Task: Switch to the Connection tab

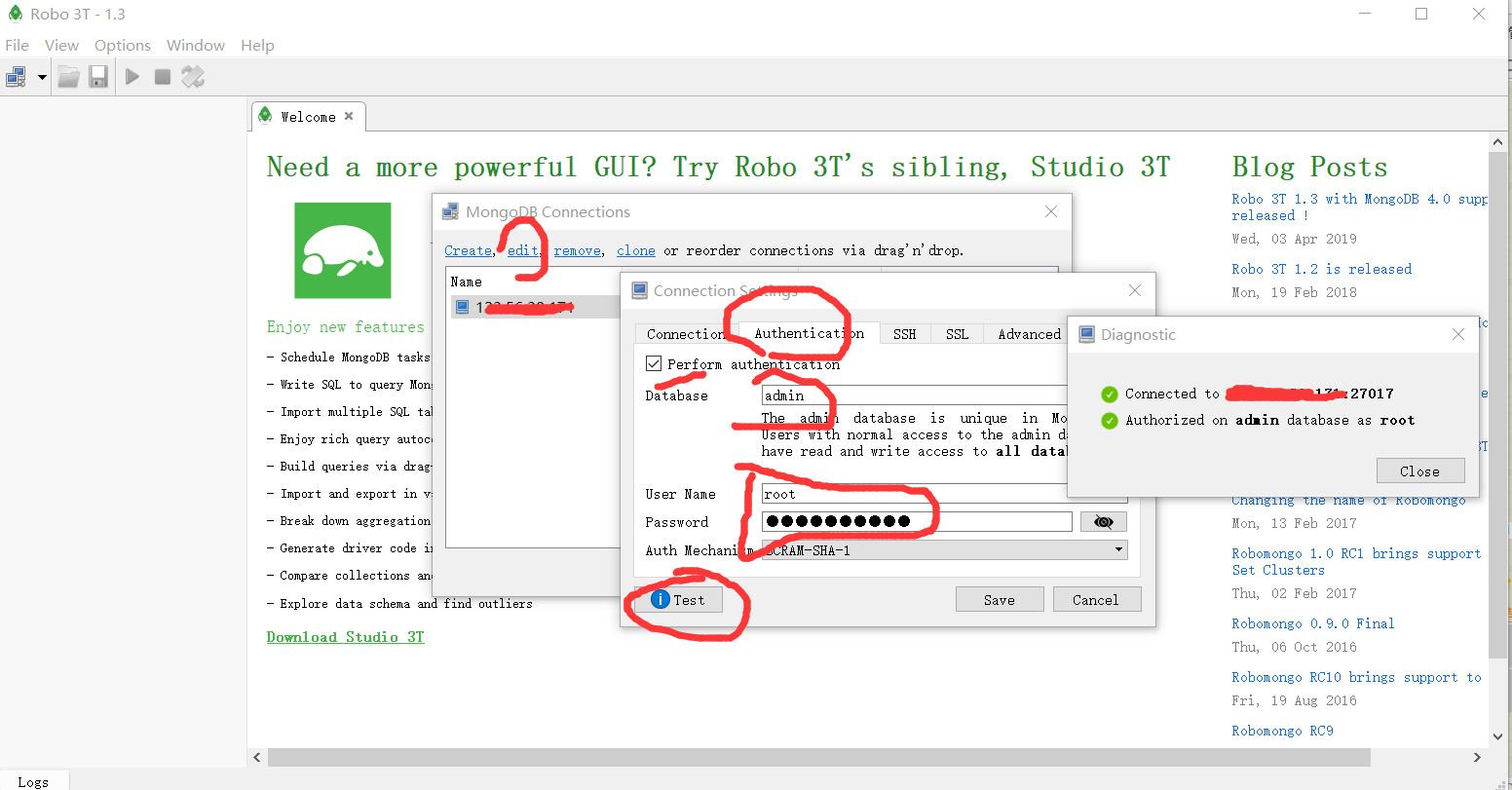Action: pos(686,334)
